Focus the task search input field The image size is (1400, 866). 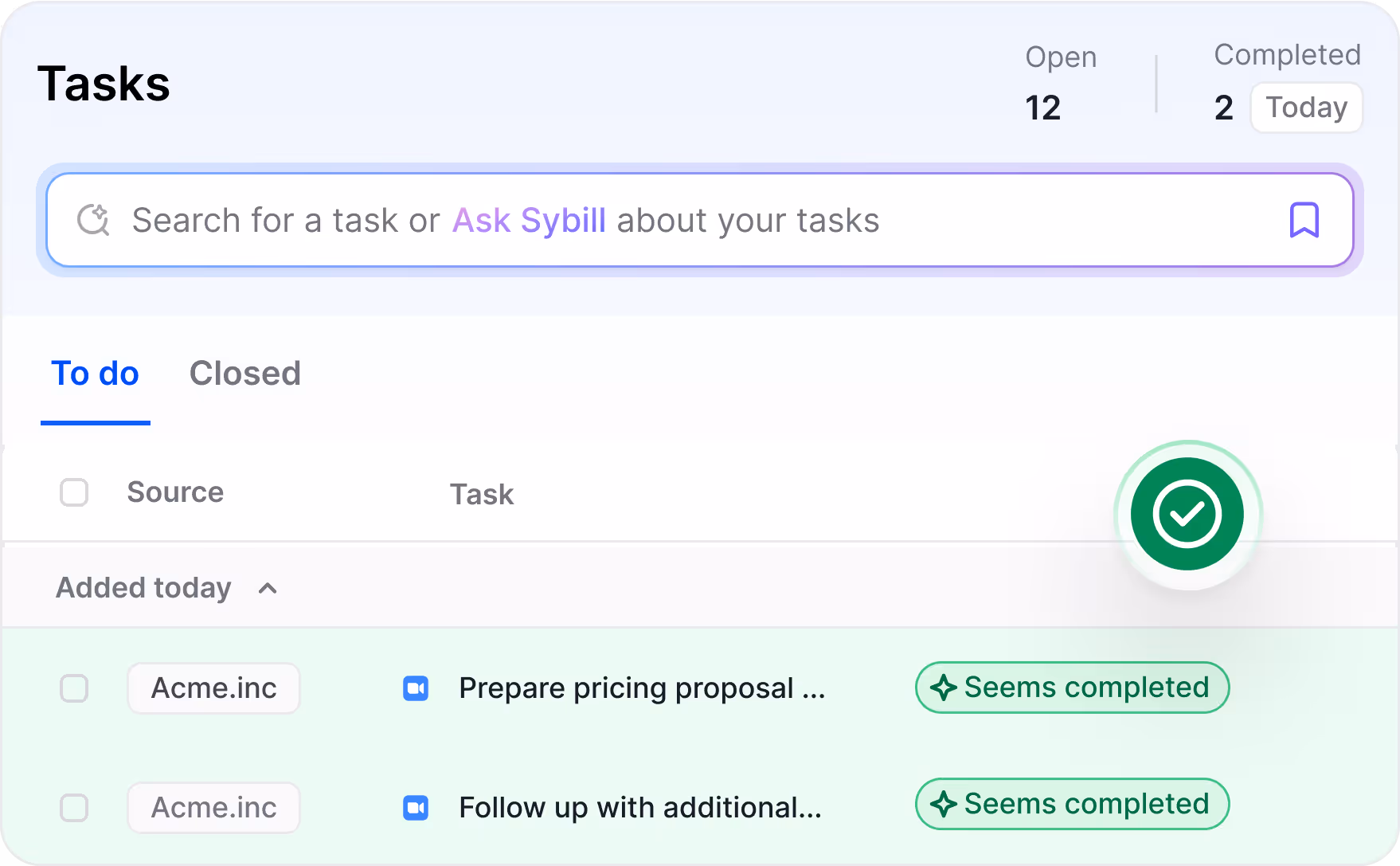pos(699,220)
